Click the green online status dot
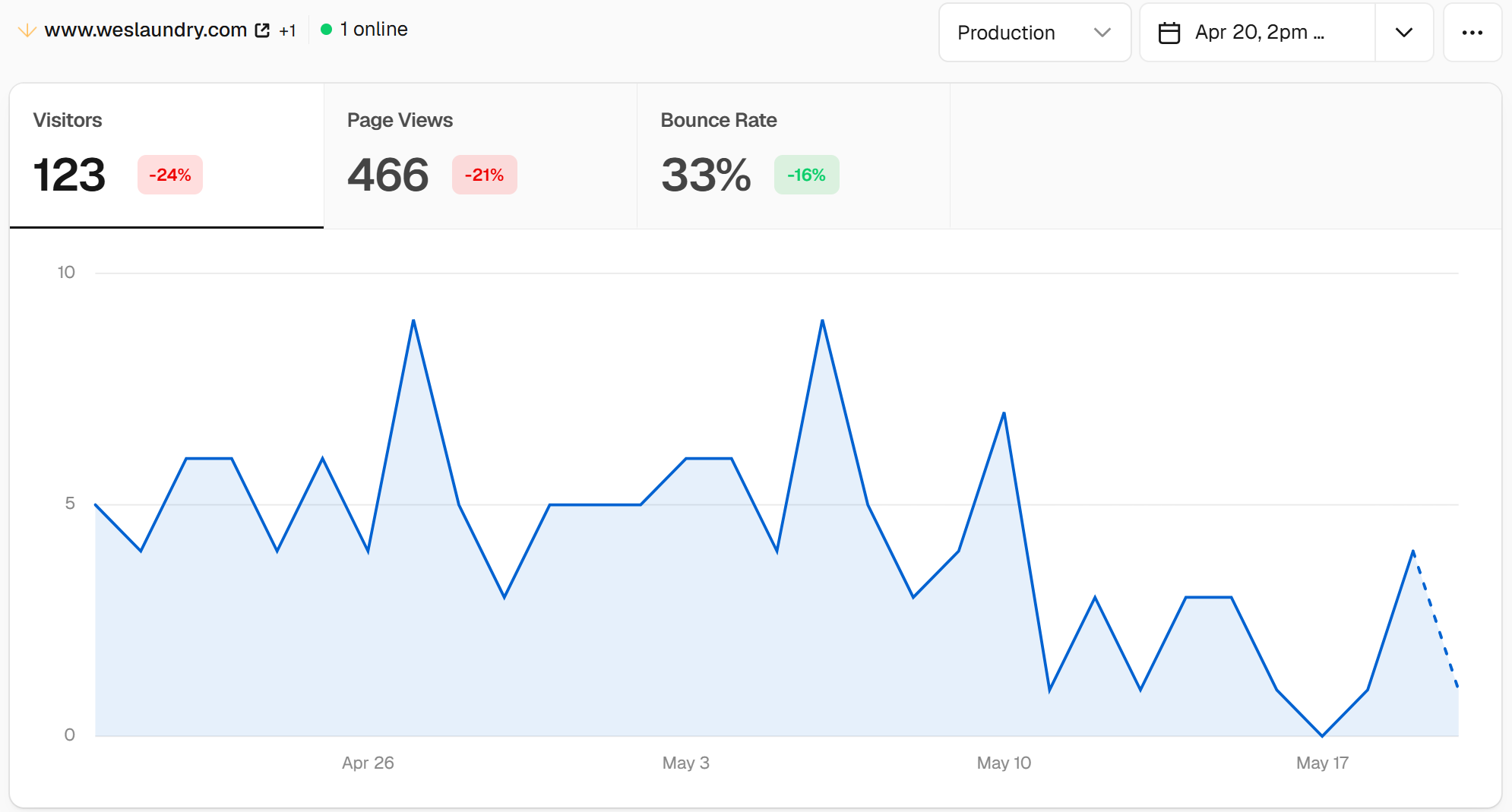 [x=327, y=30]
